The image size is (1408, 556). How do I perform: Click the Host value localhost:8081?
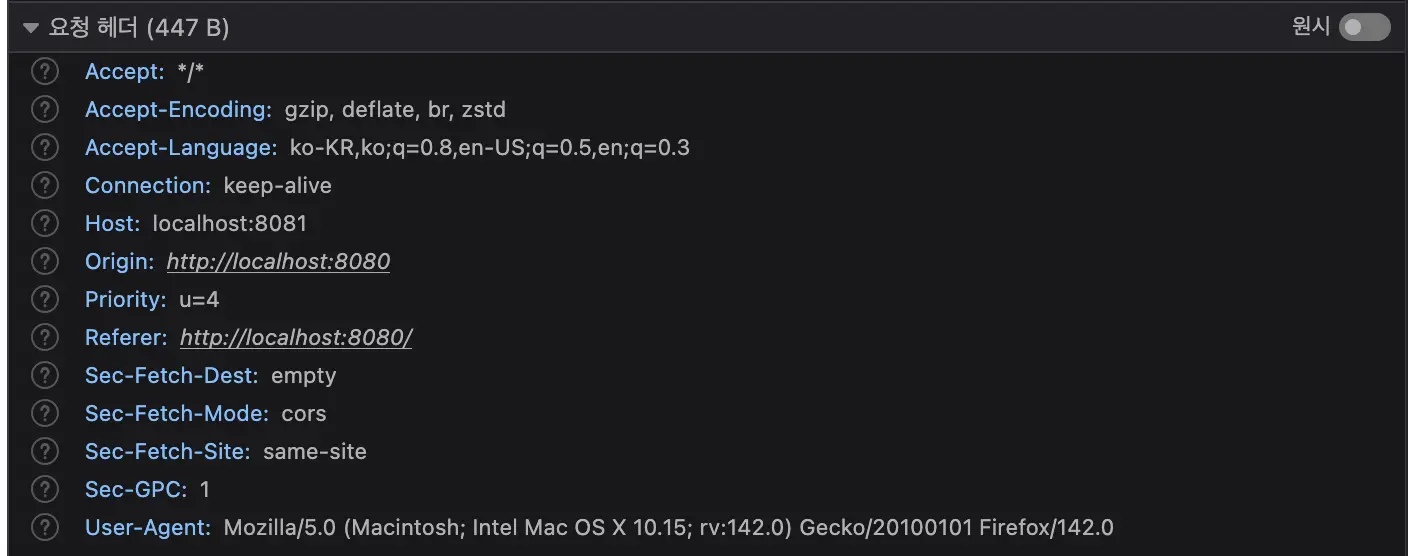point(229,224)
